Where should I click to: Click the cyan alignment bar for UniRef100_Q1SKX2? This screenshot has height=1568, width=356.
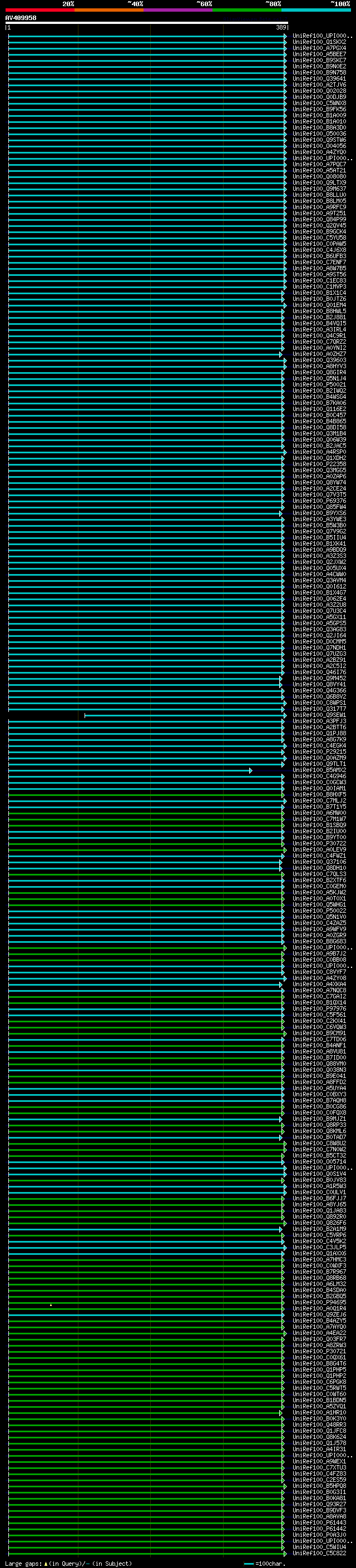click(x=147, y=42)
